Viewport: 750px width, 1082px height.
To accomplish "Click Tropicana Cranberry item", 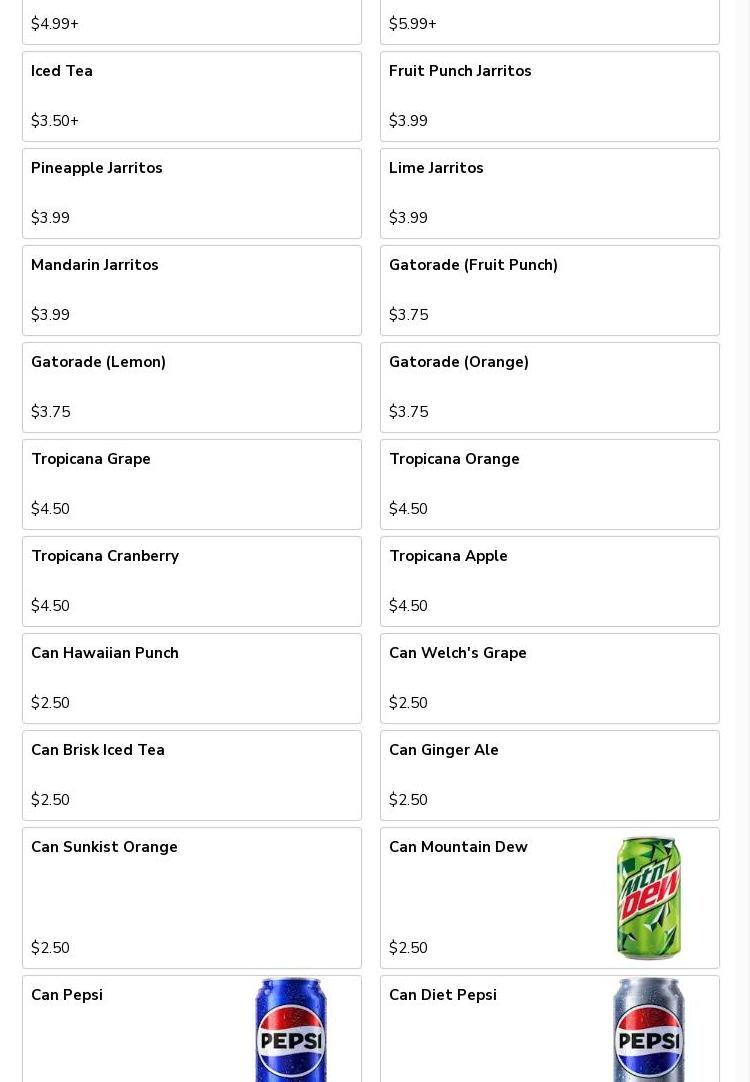I will [192, 581].
